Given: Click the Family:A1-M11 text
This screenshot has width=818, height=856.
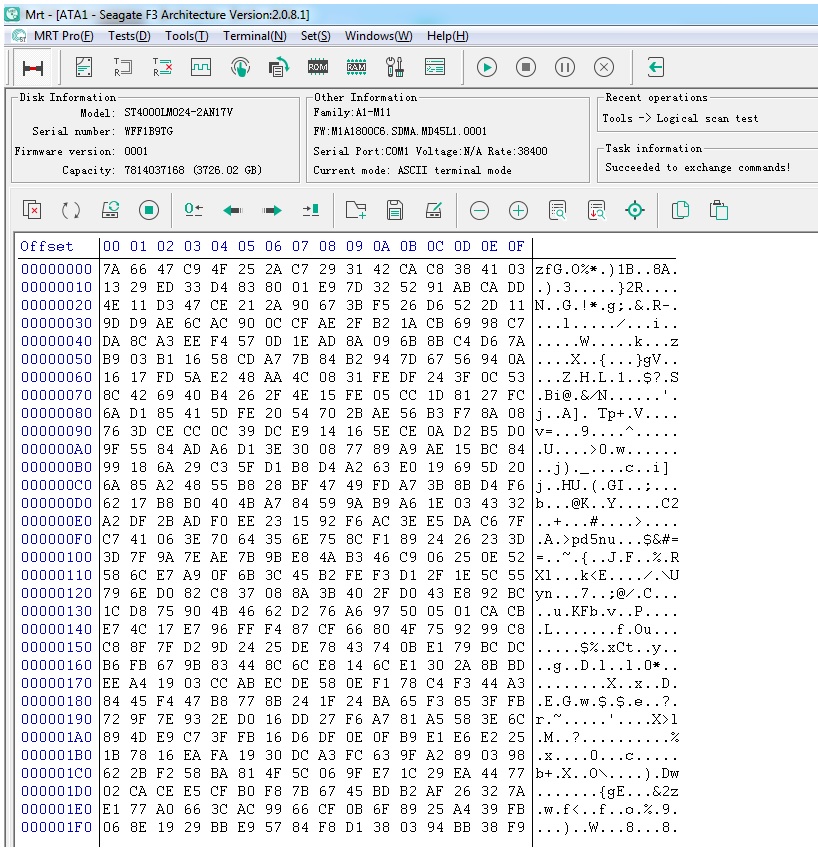Looking at the screenshot, I should click(x=352, y=112).
